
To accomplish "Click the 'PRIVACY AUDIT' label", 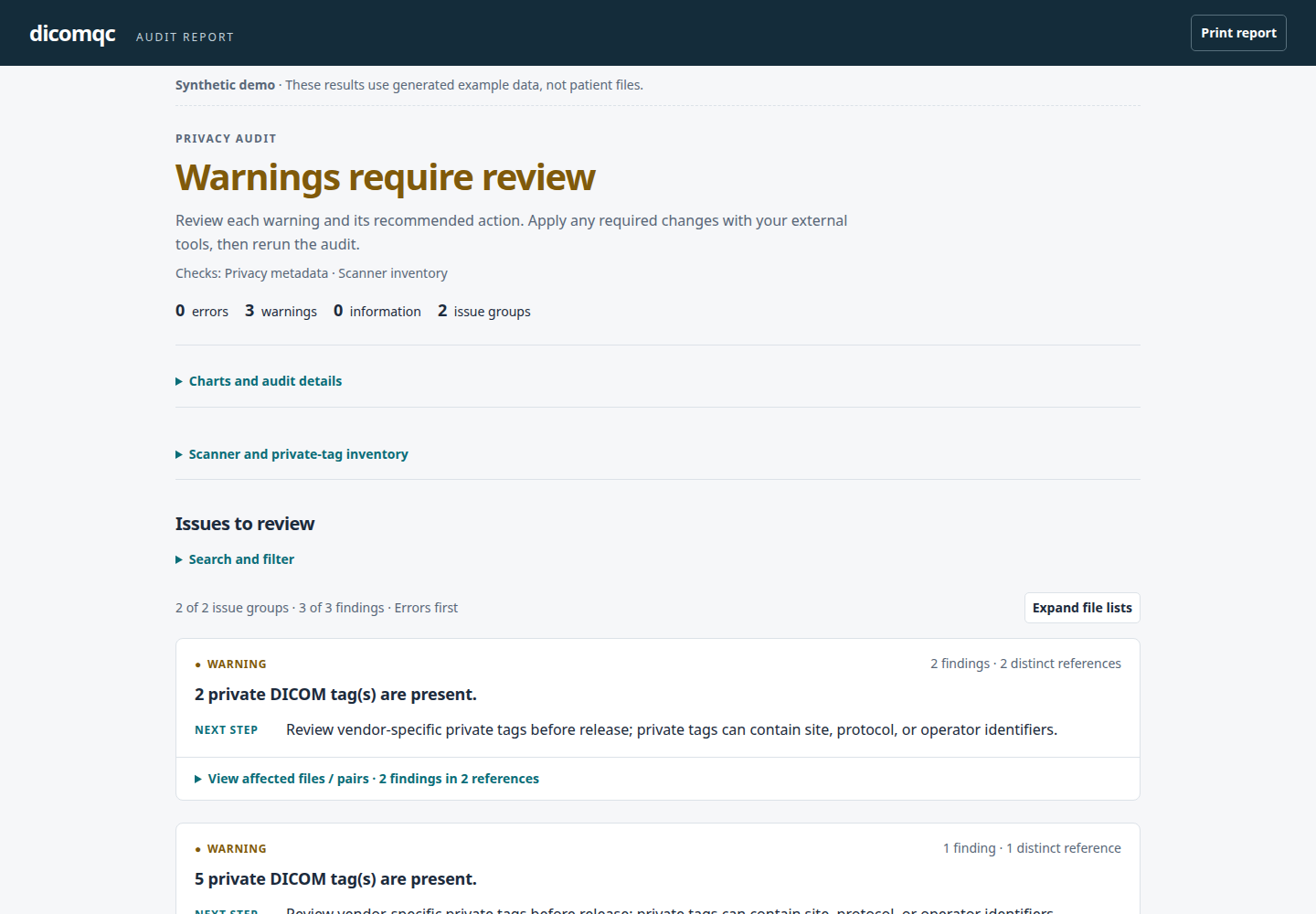I will (226, 139).
